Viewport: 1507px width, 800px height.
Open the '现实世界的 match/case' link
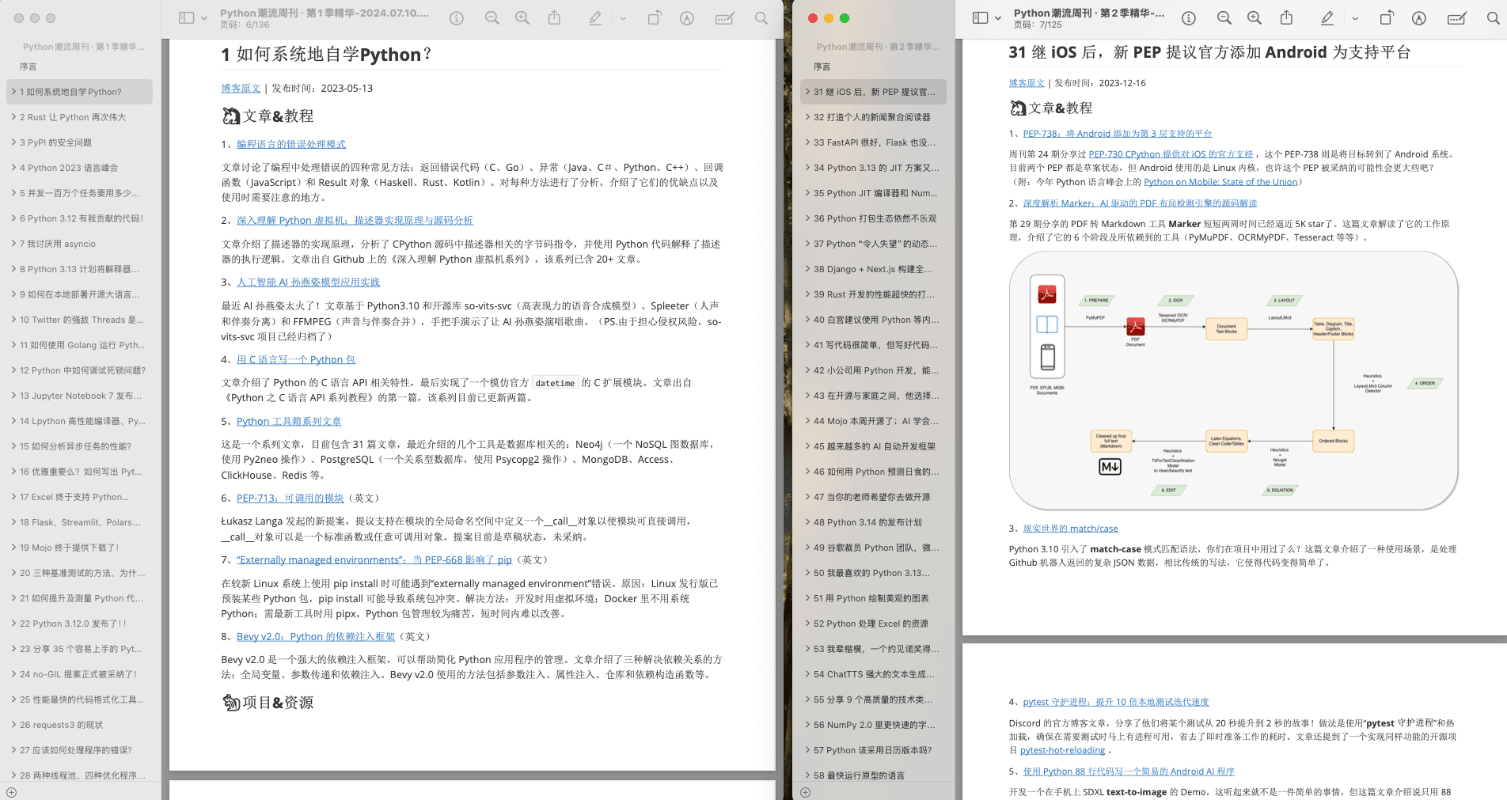coord(1070,528)
